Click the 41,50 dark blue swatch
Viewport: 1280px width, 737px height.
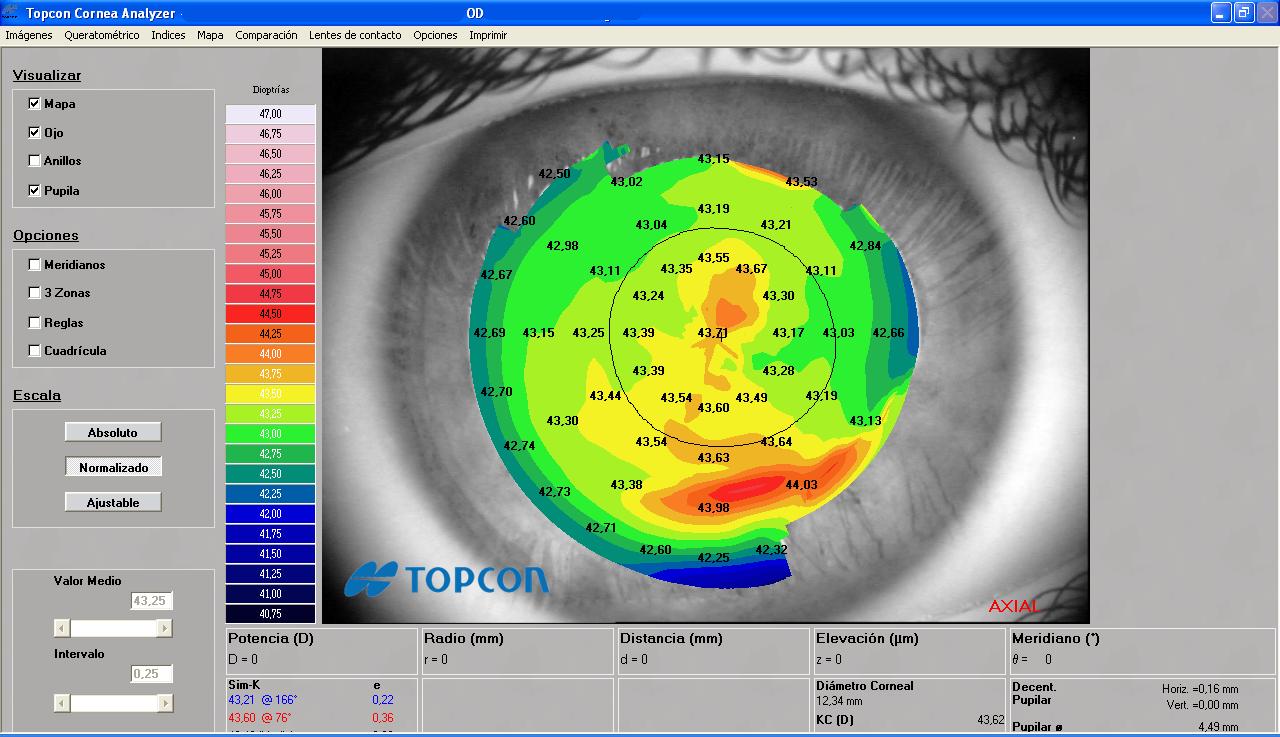[x=270, y=554]
